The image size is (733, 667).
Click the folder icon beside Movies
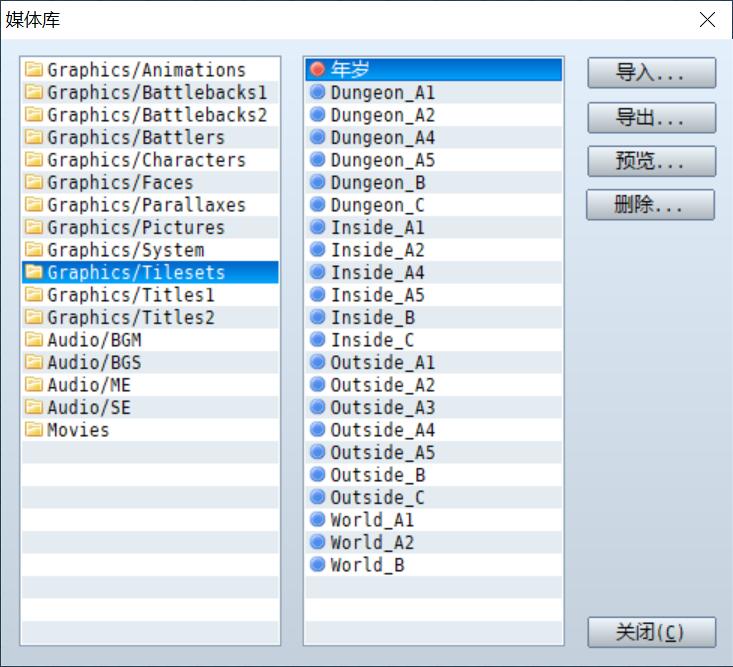pyautogui.click(x=34, y=430)
